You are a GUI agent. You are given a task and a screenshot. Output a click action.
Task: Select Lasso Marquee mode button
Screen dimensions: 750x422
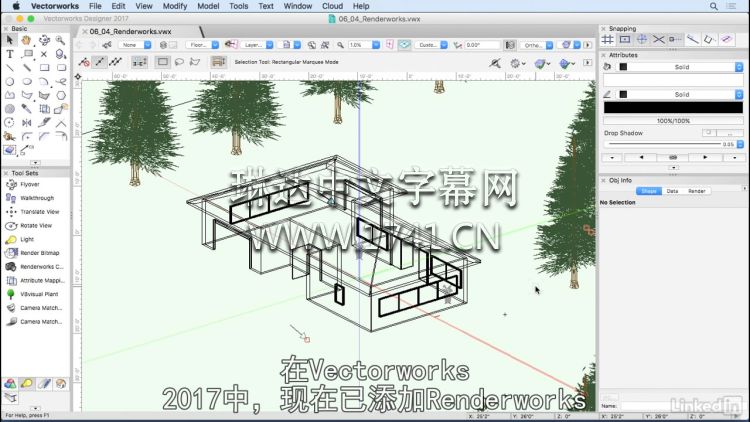(x=179, y=62)
